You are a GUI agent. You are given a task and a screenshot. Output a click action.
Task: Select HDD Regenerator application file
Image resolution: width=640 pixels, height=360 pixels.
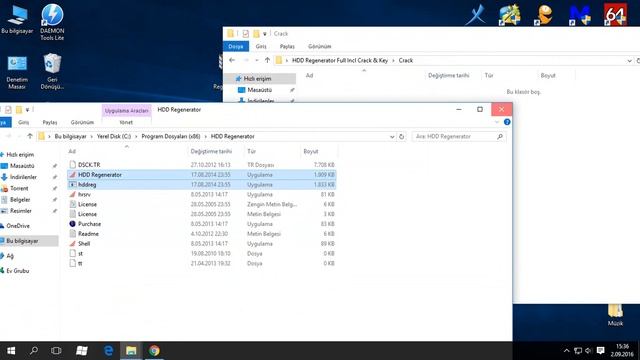[202, 175]
